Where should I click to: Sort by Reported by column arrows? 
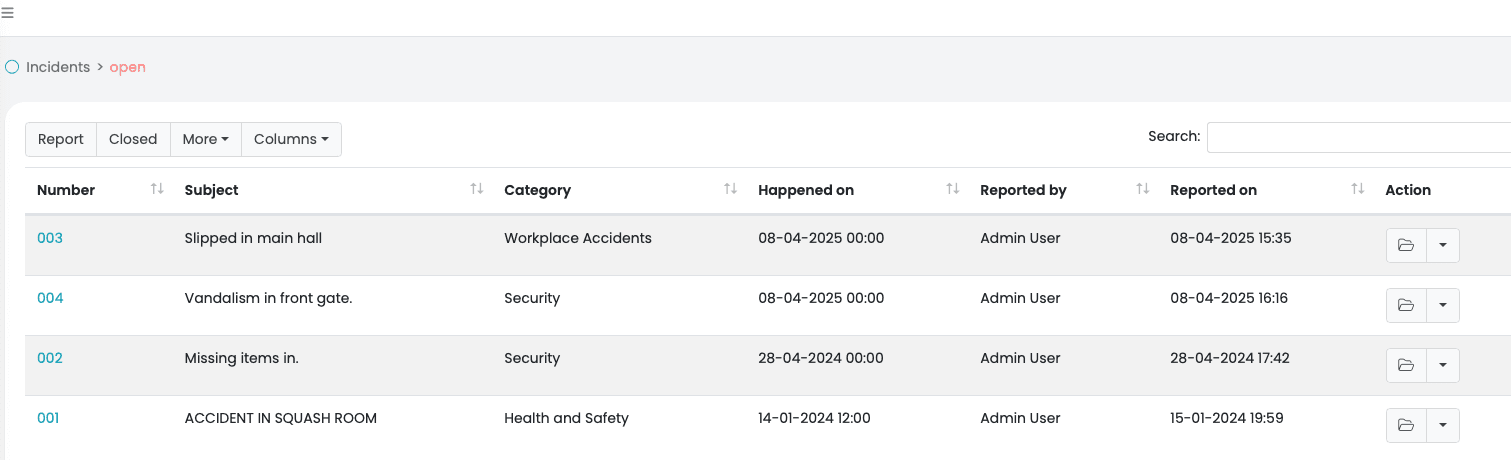(x=1143, y=189)
